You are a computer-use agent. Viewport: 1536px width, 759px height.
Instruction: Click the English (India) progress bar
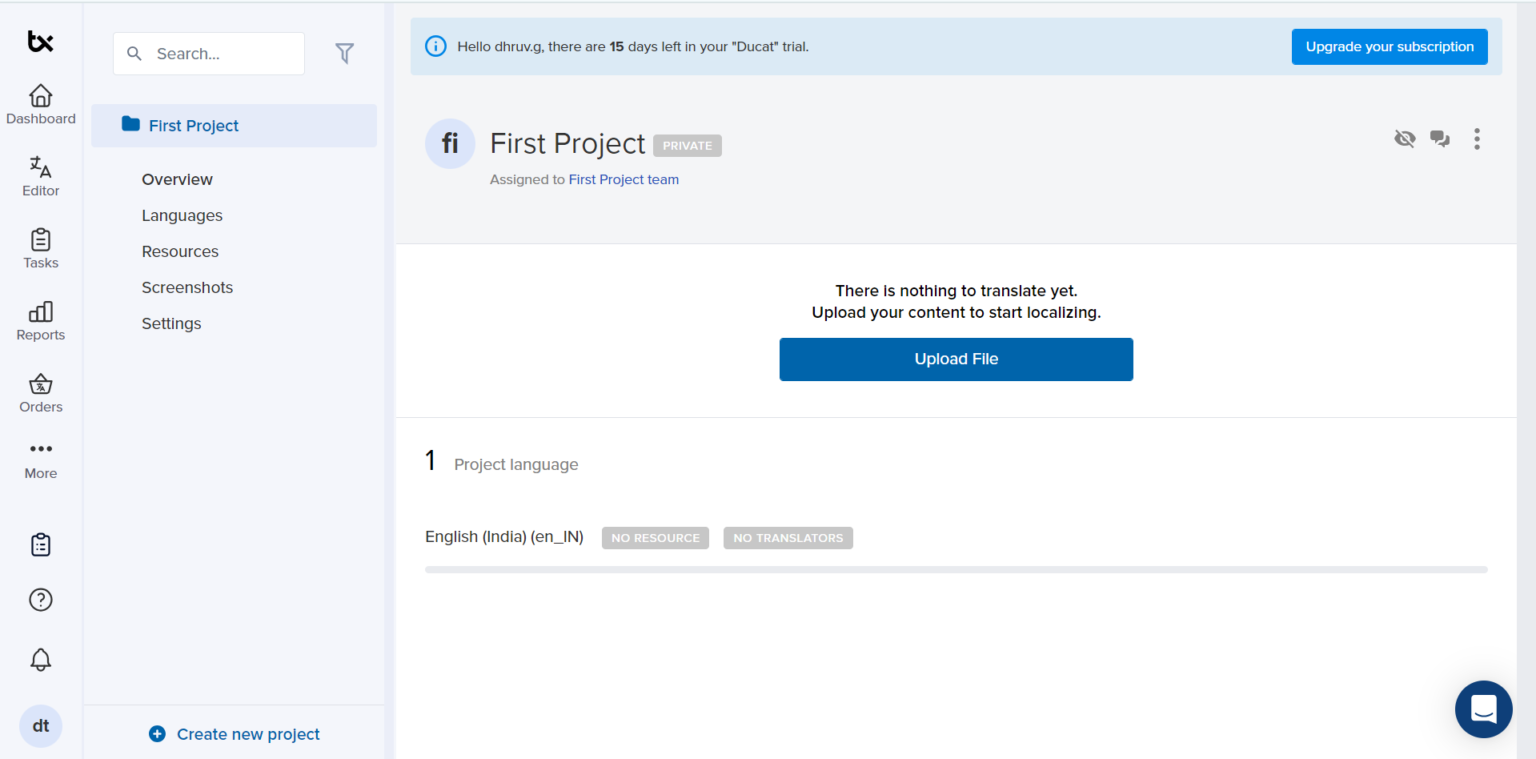pyautogui.click(x=955, y=570)
